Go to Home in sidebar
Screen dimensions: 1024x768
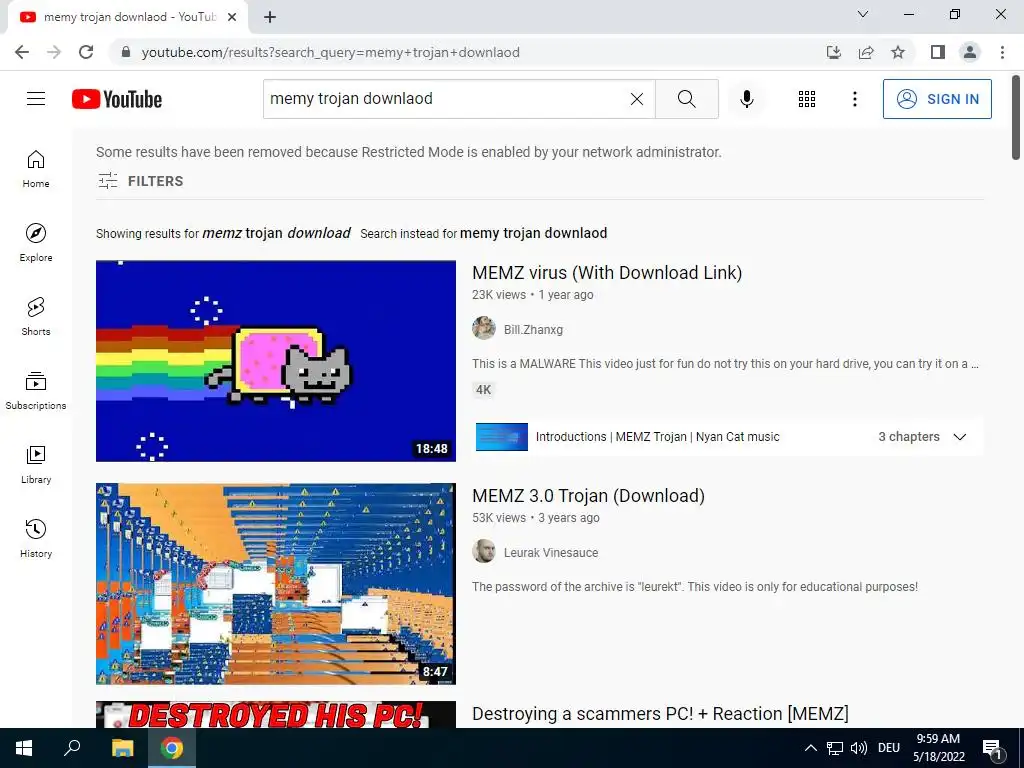tap(36, 169)
